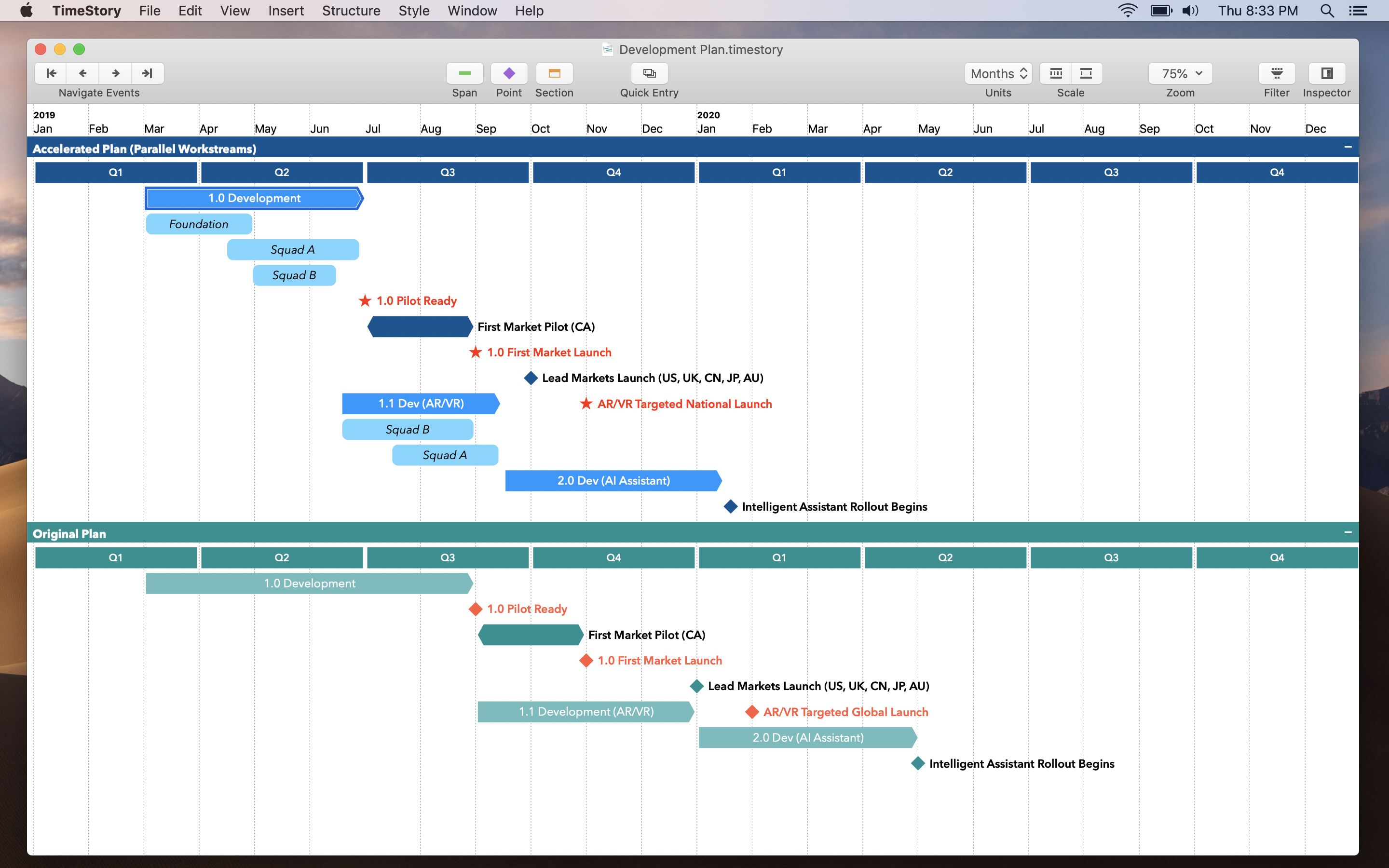
Task: Open the Quick Entry tool
Action: [x=649, y=73]
